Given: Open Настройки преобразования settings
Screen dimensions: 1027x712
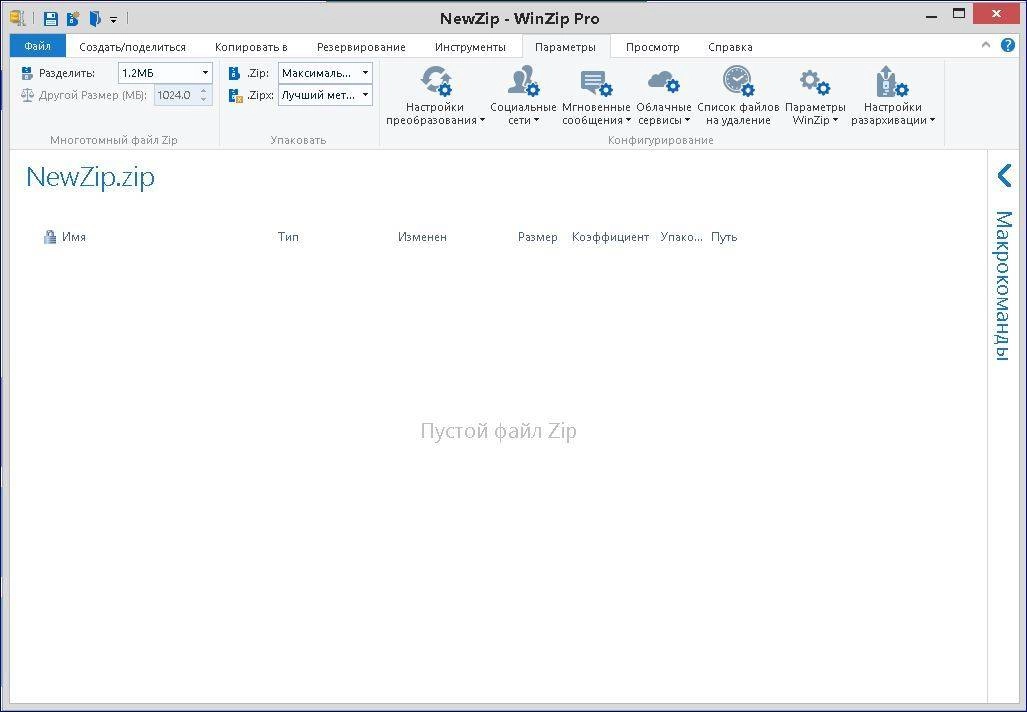Looking at the screenshot, I should pyautogui.click(x=435, y=96).
